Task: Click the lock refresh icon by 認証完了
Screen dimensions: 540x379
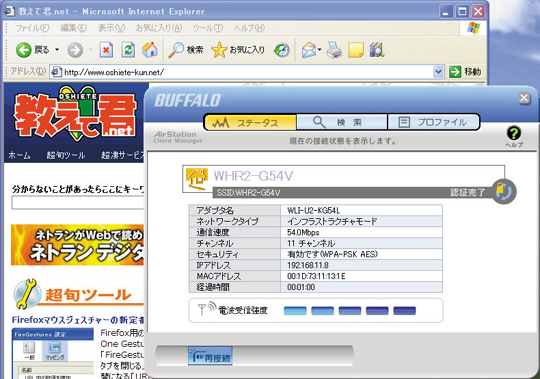Action: point(503,191)
